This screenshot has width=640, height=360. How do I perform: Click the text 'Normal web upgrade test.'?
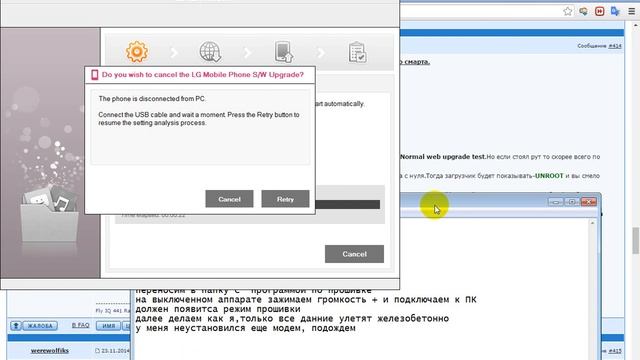click(x=443, y=157)
